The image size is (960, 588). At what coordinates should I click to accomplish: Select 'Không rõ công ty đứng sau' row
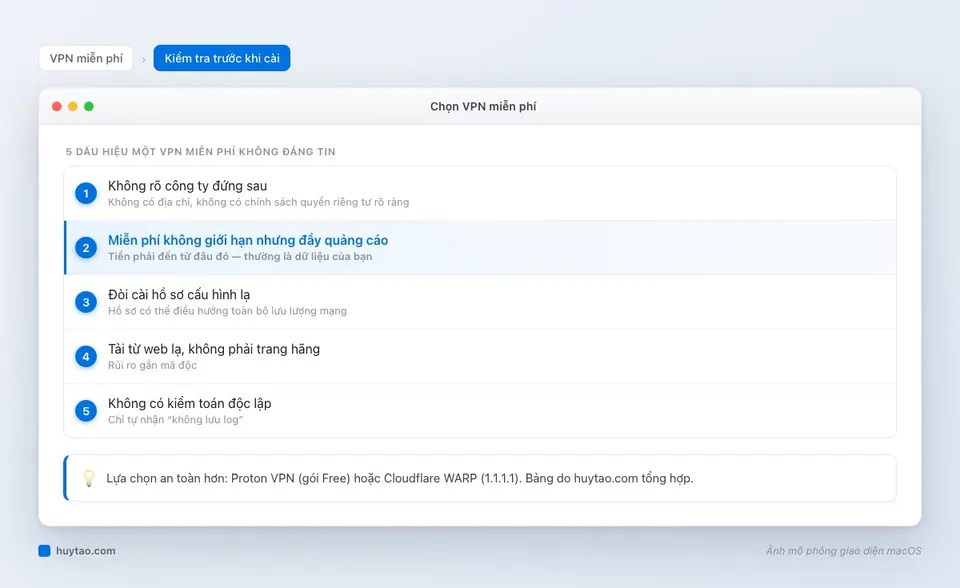(480, 194)
